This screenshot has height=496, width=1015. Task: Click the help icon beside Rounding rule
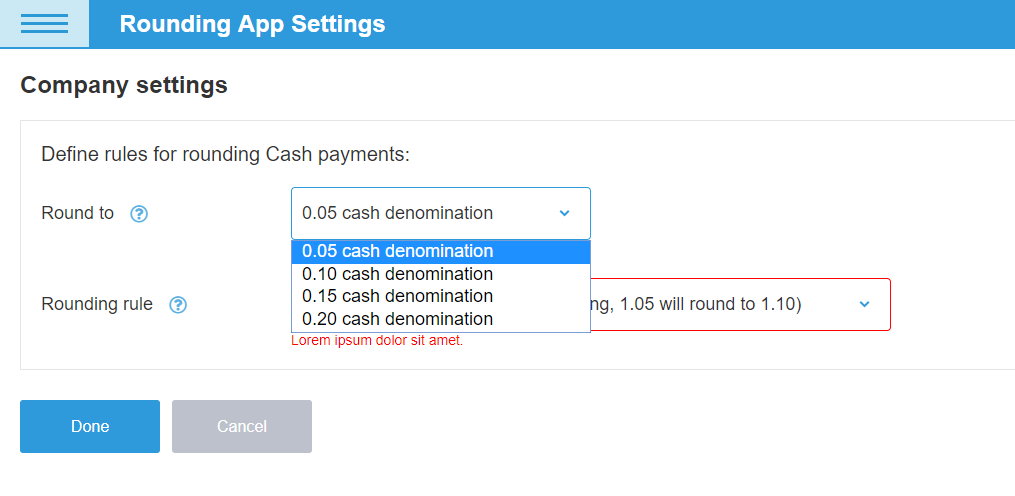pyautogui.click(x=178, y=305)
